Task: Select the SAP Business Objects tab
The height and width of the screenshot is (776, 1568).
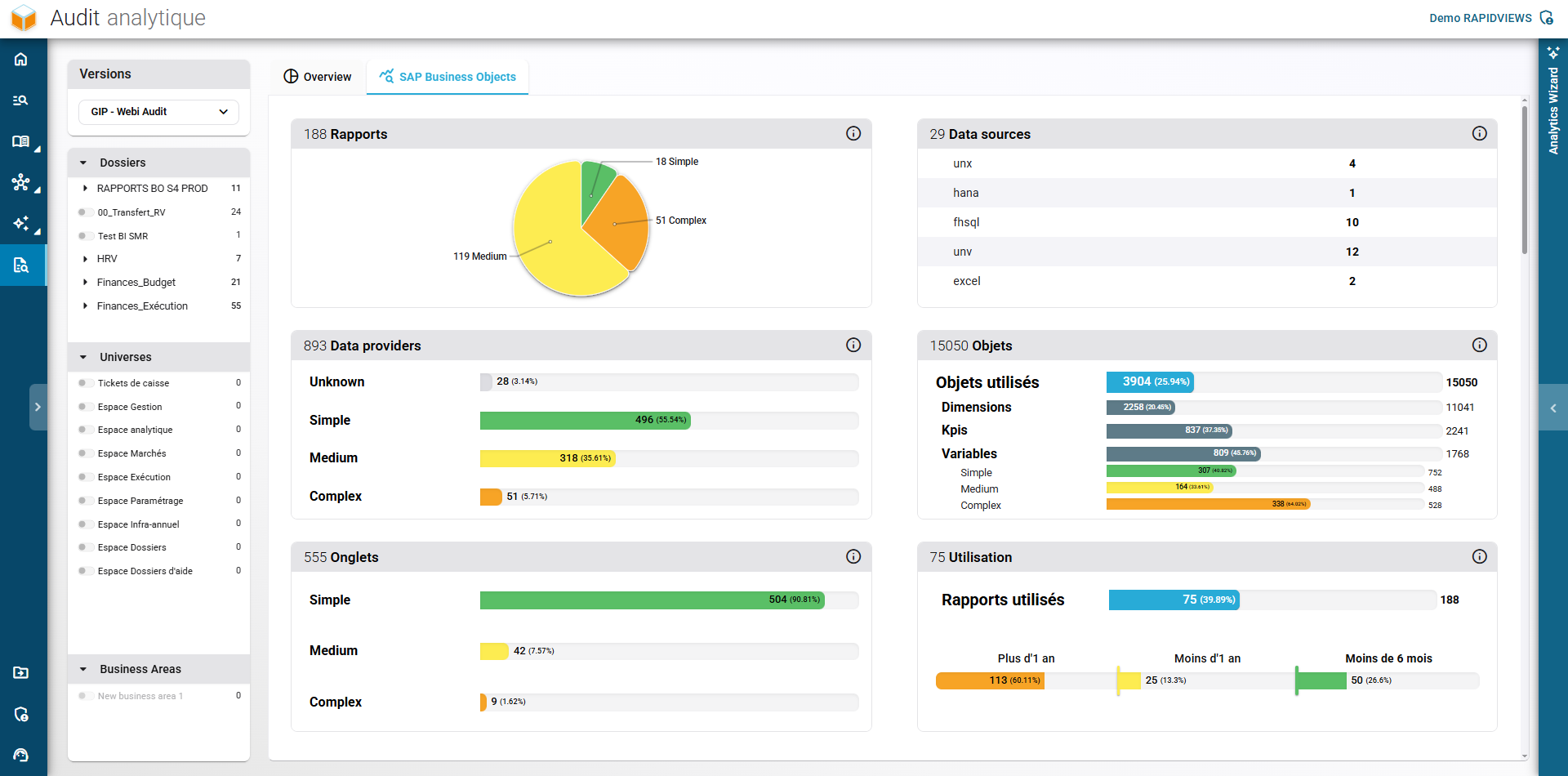Action: (448, 76)
